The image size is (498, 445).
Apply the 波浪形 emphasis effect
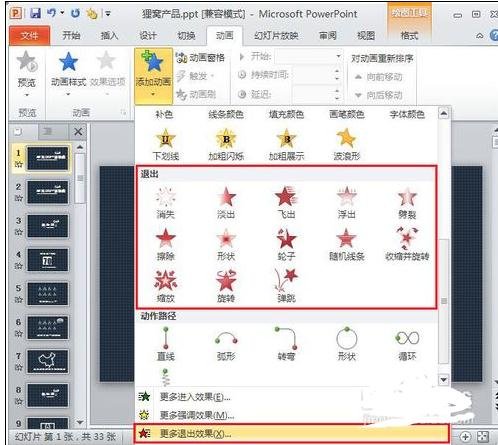(347, 144)
